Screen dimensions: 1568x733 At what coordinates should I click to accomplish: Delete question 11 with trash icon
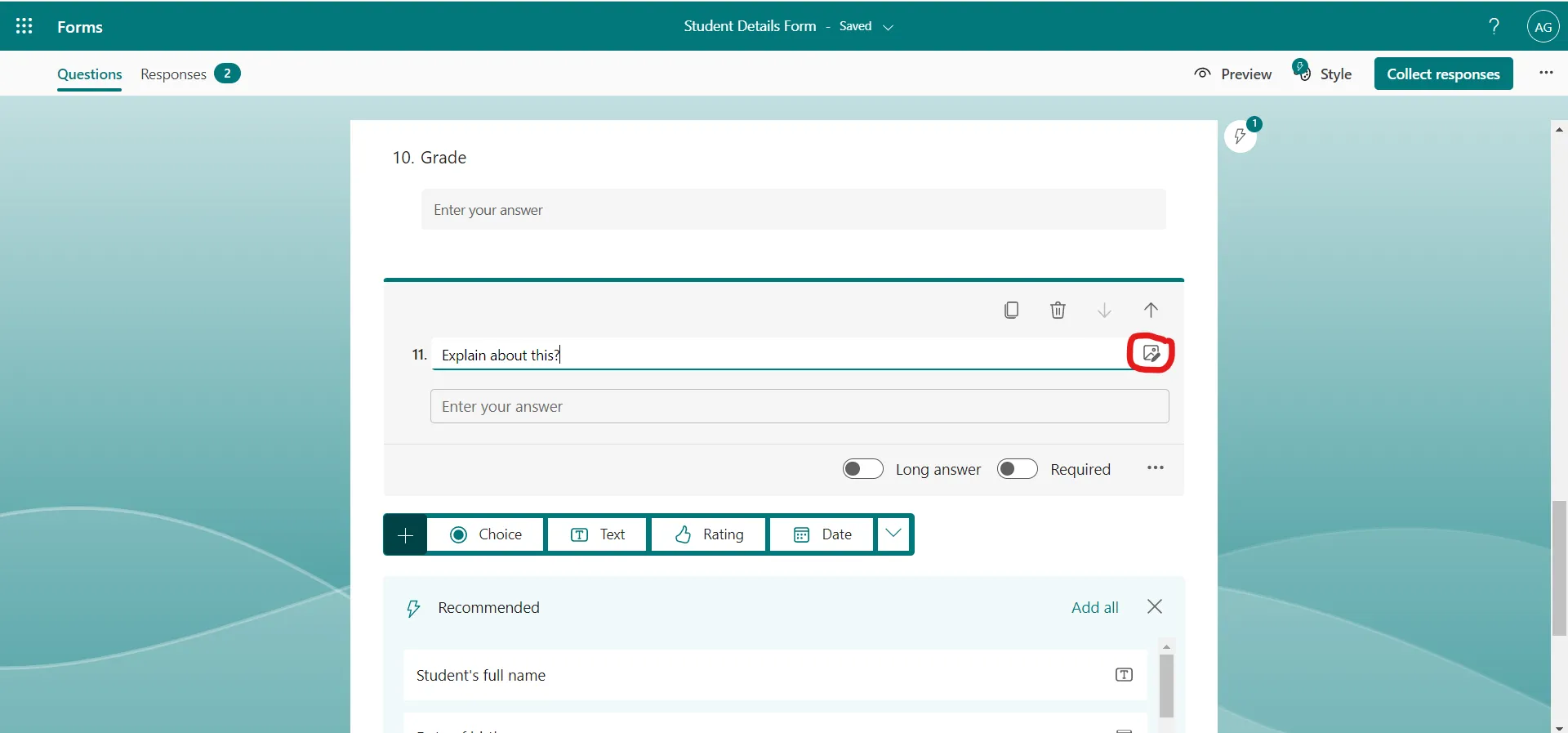point(1058,310)
